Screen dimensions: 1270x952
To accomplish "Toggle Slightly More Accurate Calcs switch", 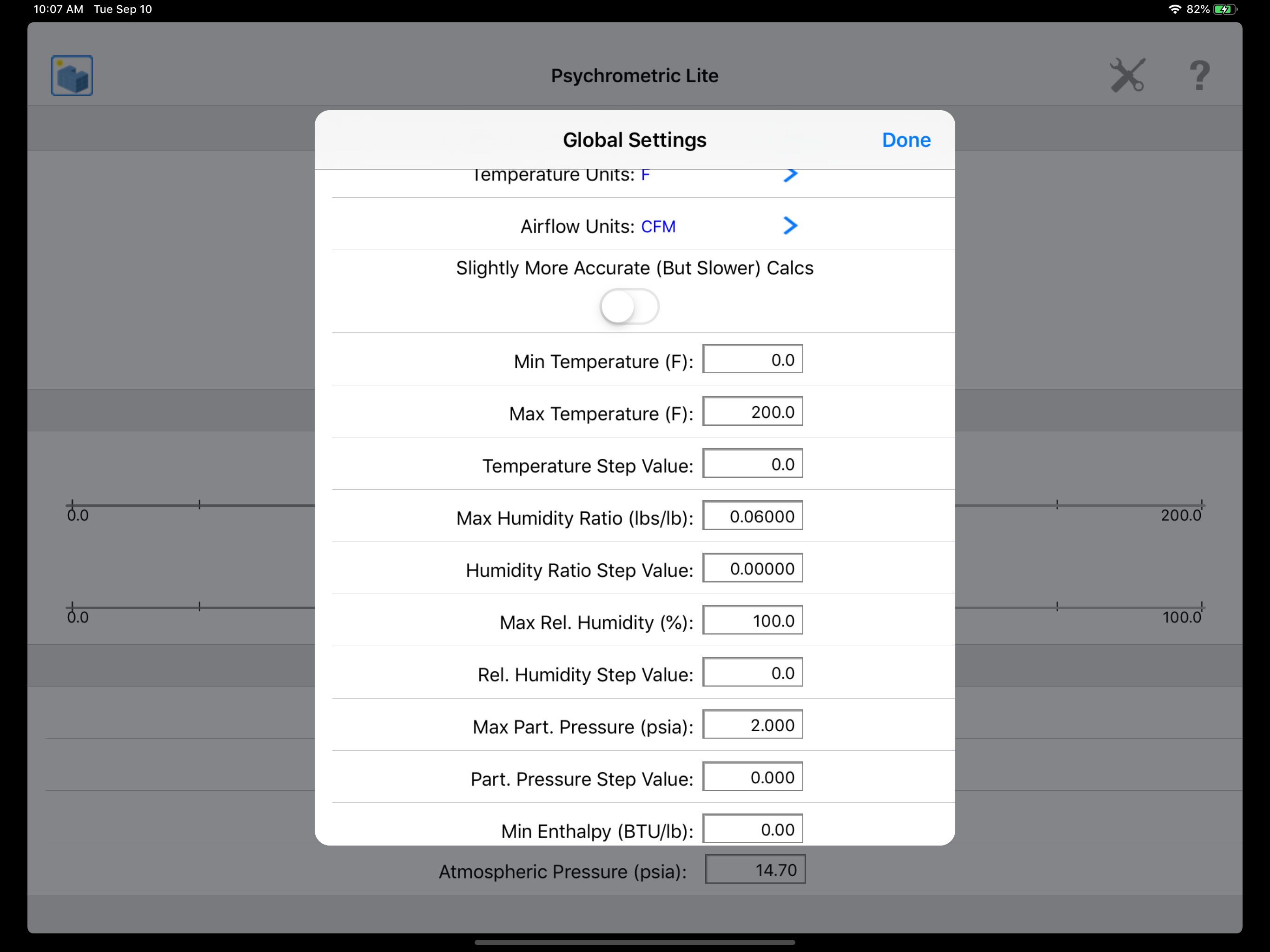I will click(629, 307).
